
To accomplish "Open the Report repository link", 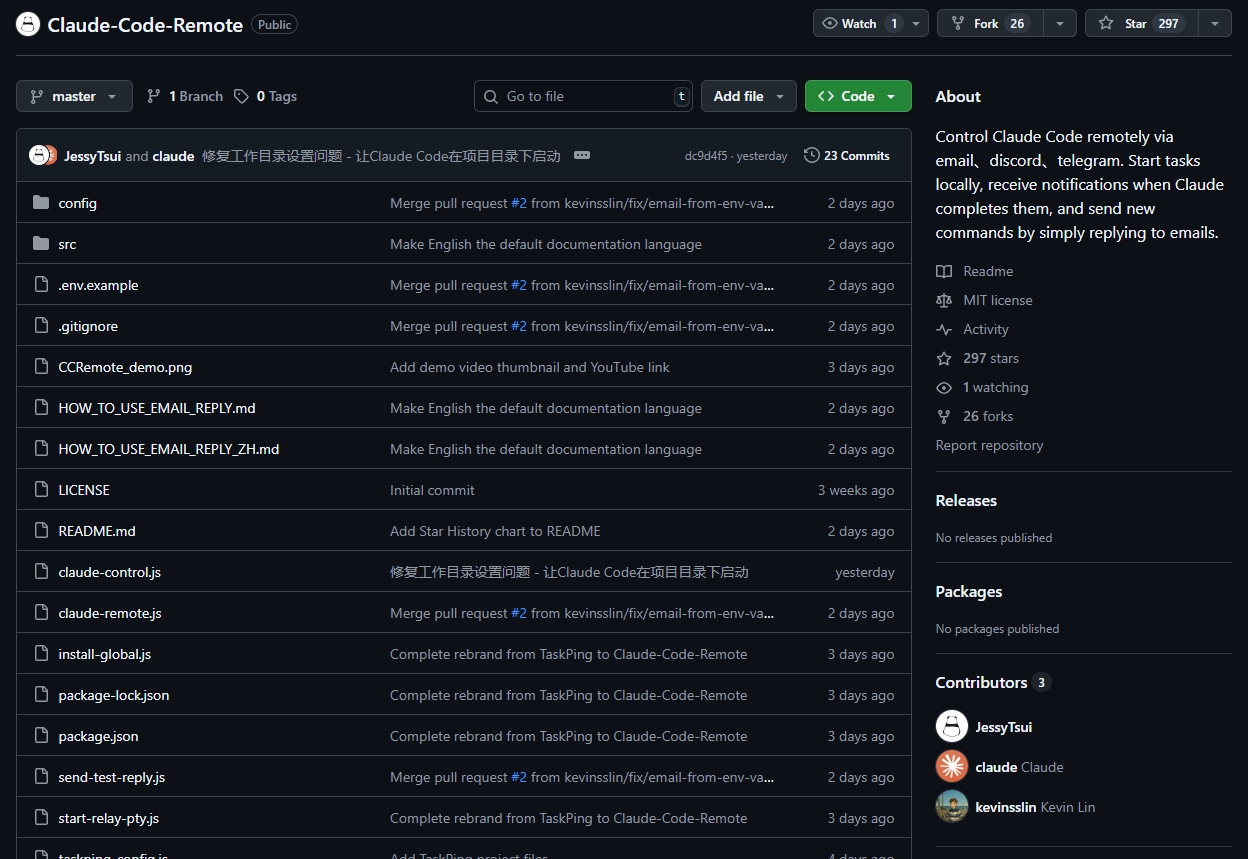I will point(989,445).
